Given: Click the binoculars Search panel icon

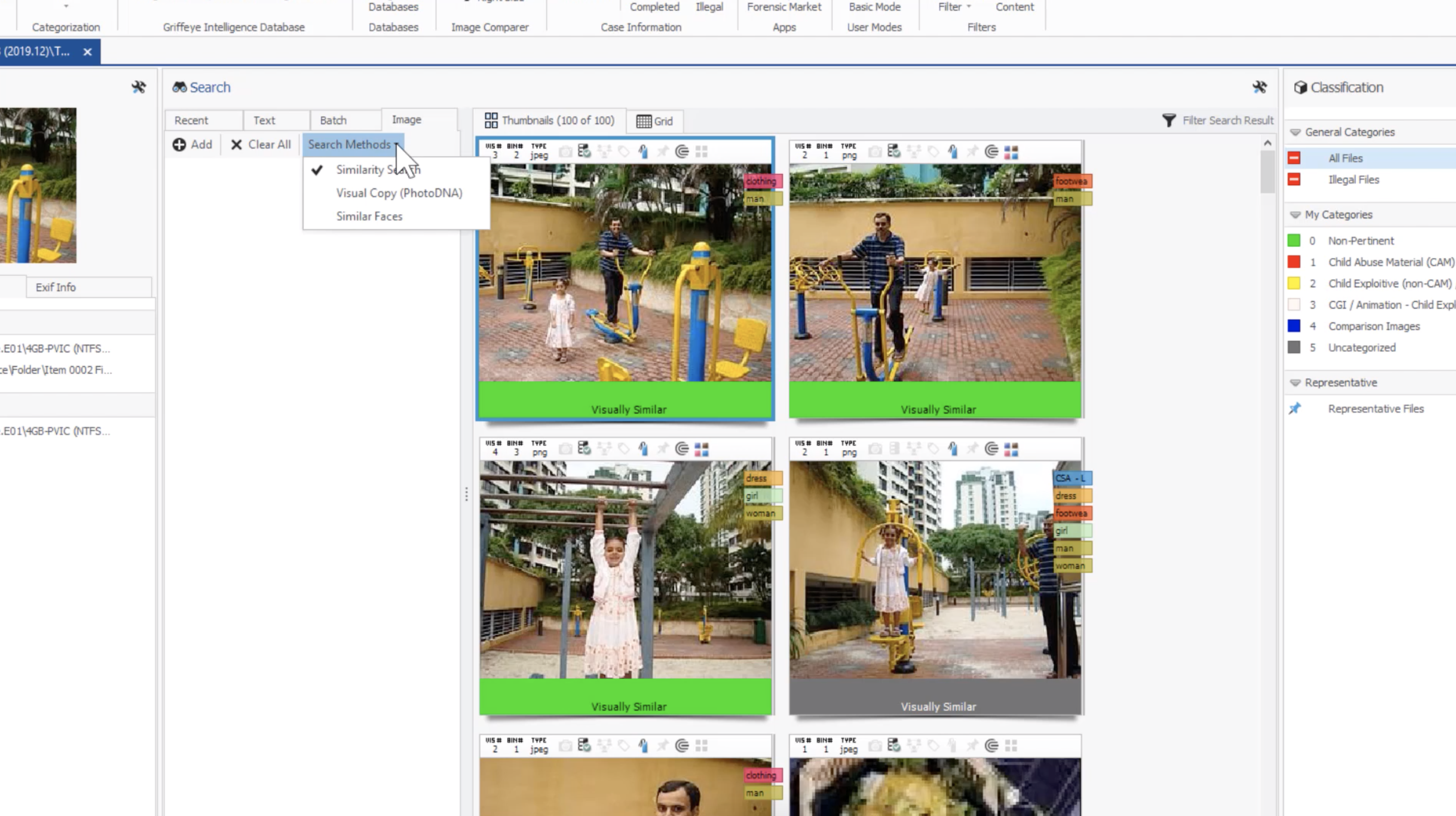Looking at the screenshot, I should 180,87.
